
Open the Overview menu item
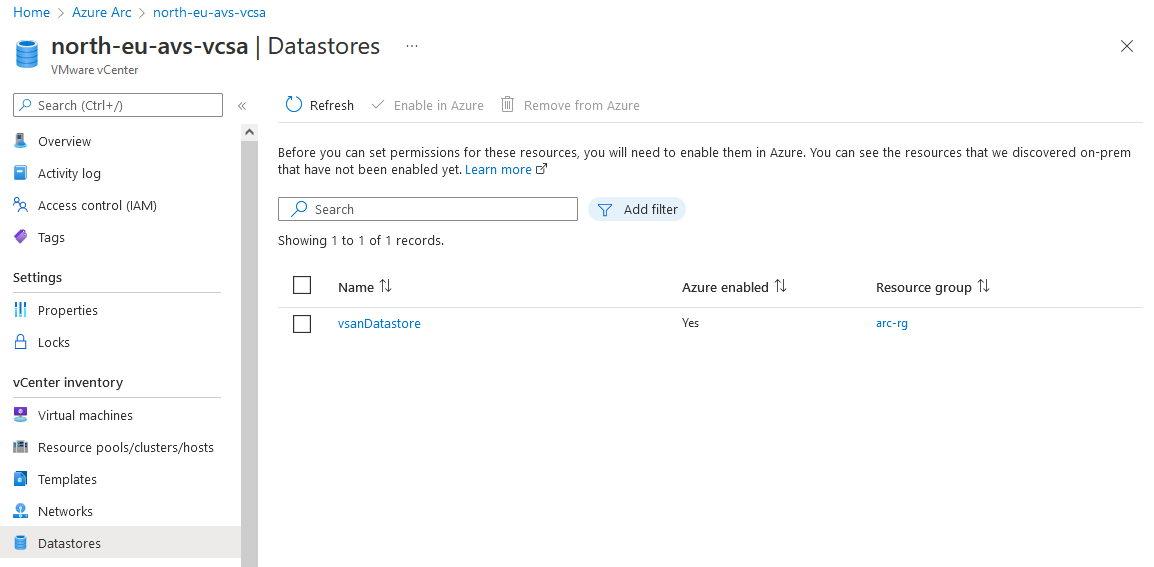tap(65, 141)
